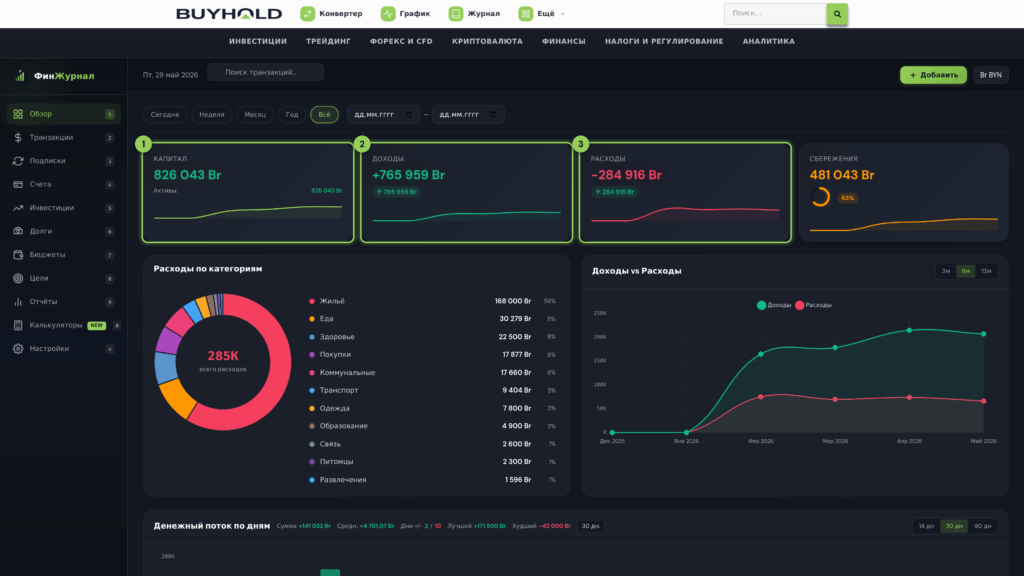This screenshot has width=1024, height=576.
Task: Open the АНАЛИТИКА navigation item
Action: 769,41
